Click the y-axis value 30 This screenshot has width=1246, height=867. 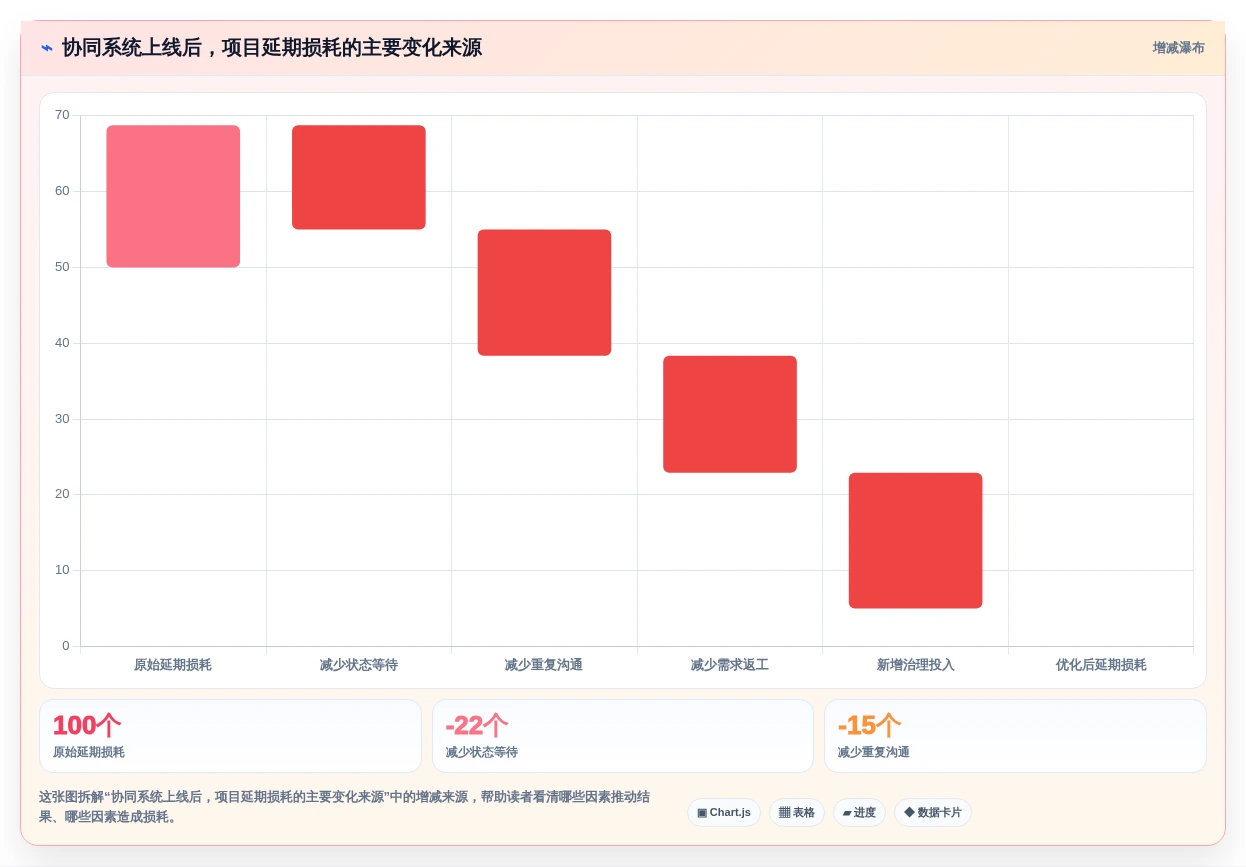coord(62,419)
